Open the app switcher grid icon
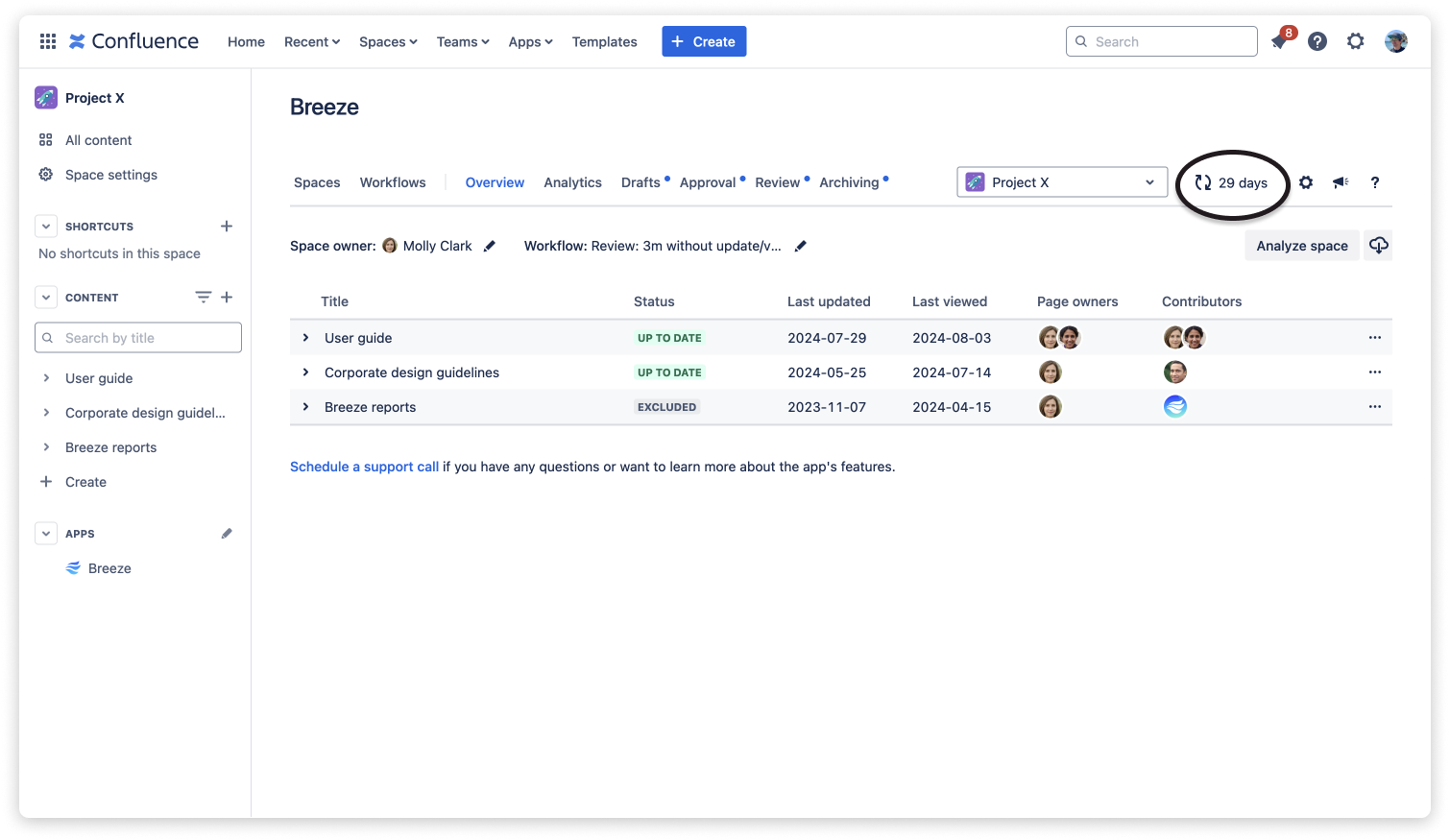1450x840 pixels. (48, 41)
